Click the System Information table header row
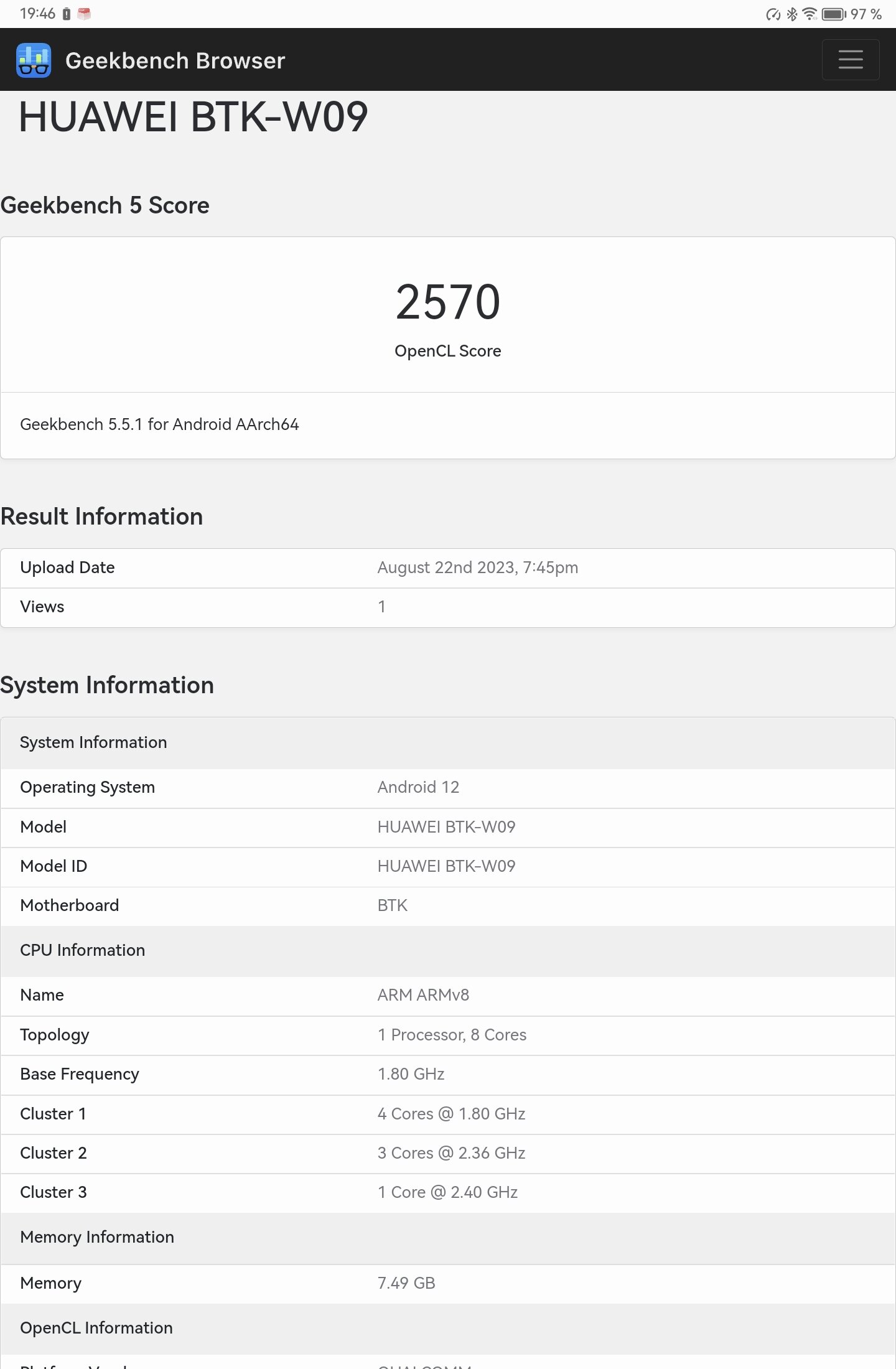This screenshot has height=1369, width=896. pos(448,743)
